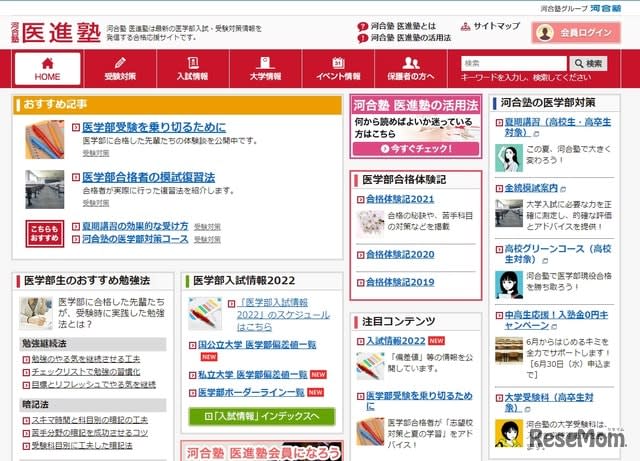The image size is (640, 461).
Task: Open the サイトマップ link
Action: pos(490,27)
